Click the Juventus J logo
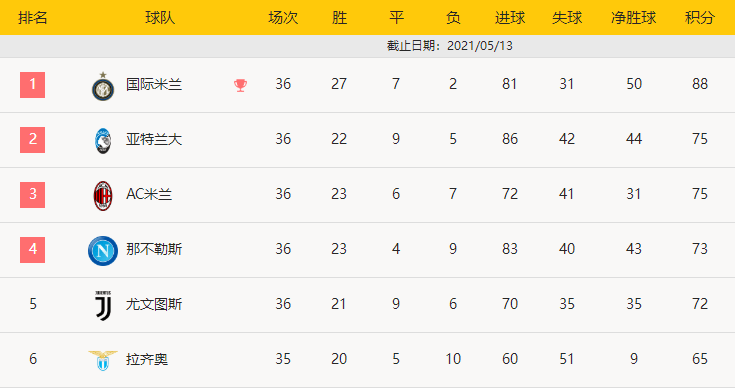The width and height of the screenshot is (735, 388). click(x=103, y=306)
